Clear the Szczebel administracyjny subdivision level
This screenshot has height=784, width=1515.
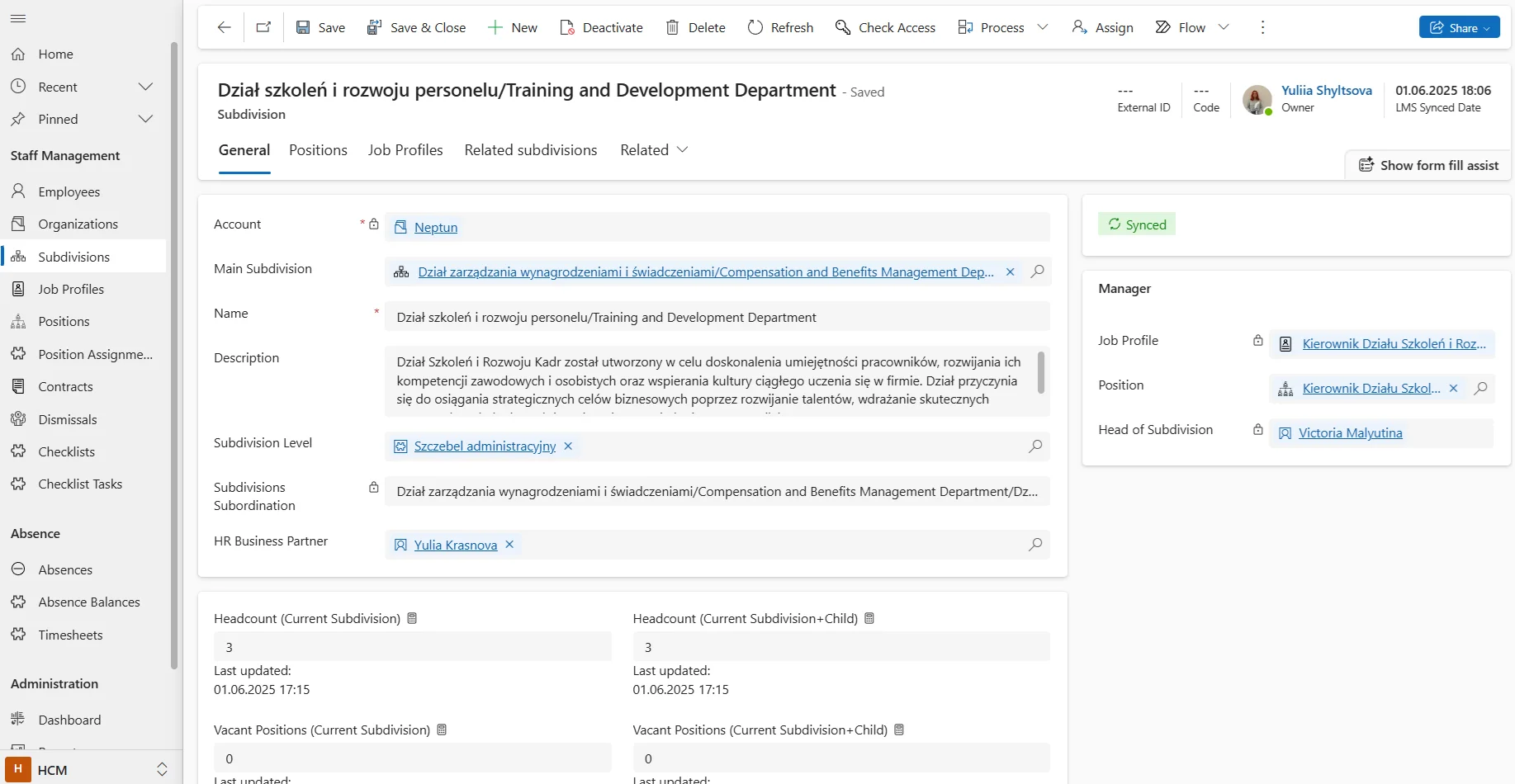[568, 446]
